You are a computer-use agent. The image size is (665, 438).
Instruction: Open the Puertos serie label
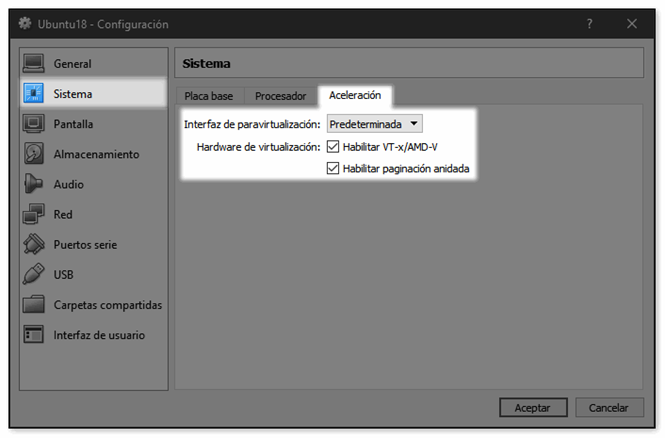click(x=85, y=245)
